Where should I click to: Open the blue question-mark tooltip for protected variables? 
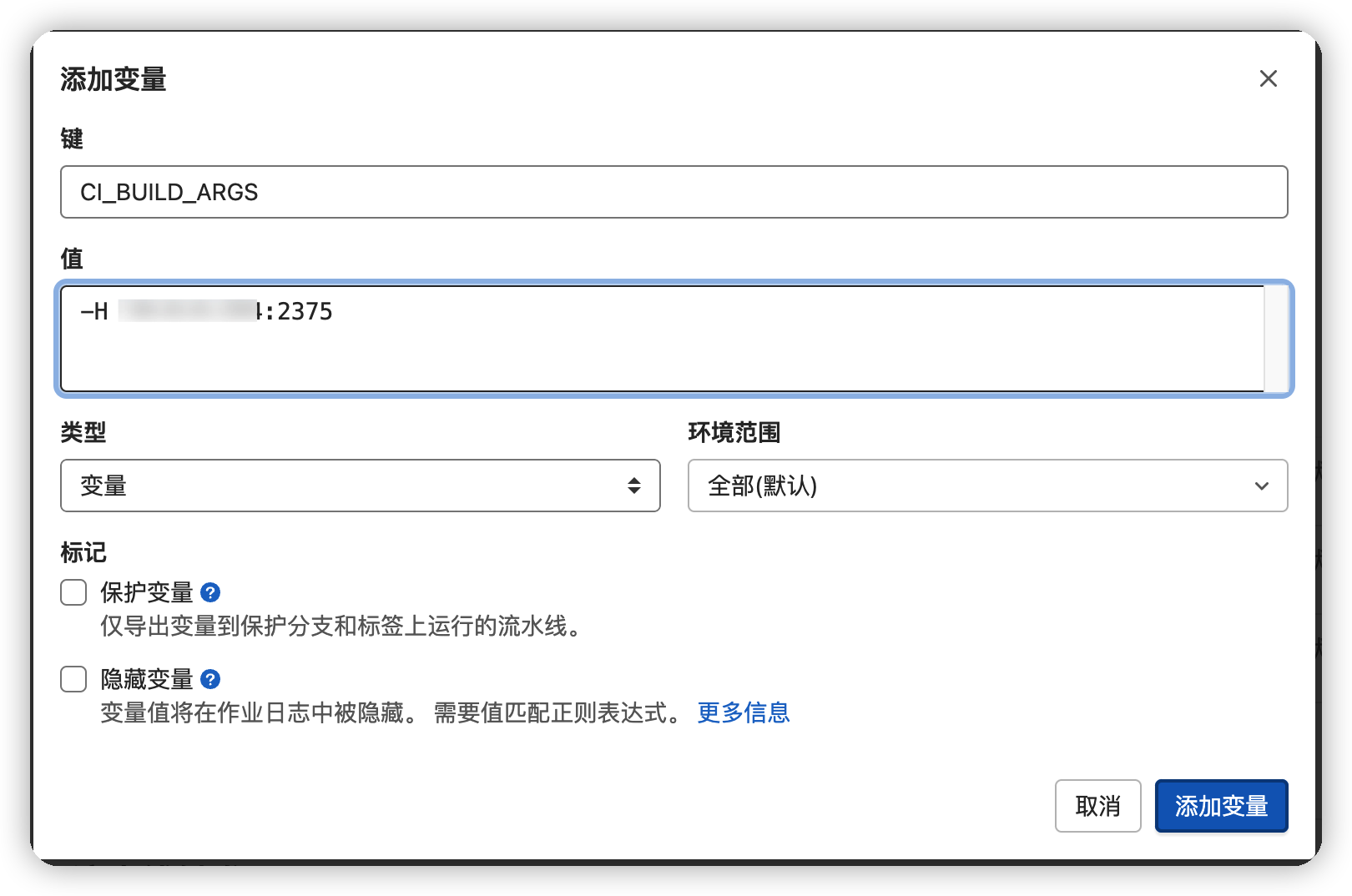coord(210,592)
